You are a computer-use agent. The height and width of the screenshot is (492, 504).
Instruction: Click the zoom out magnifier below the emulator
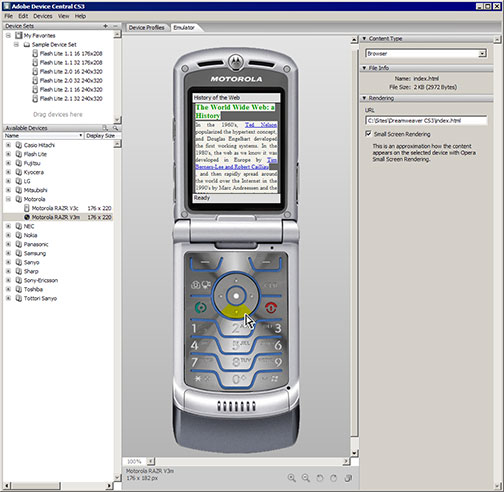coord(306,478)
